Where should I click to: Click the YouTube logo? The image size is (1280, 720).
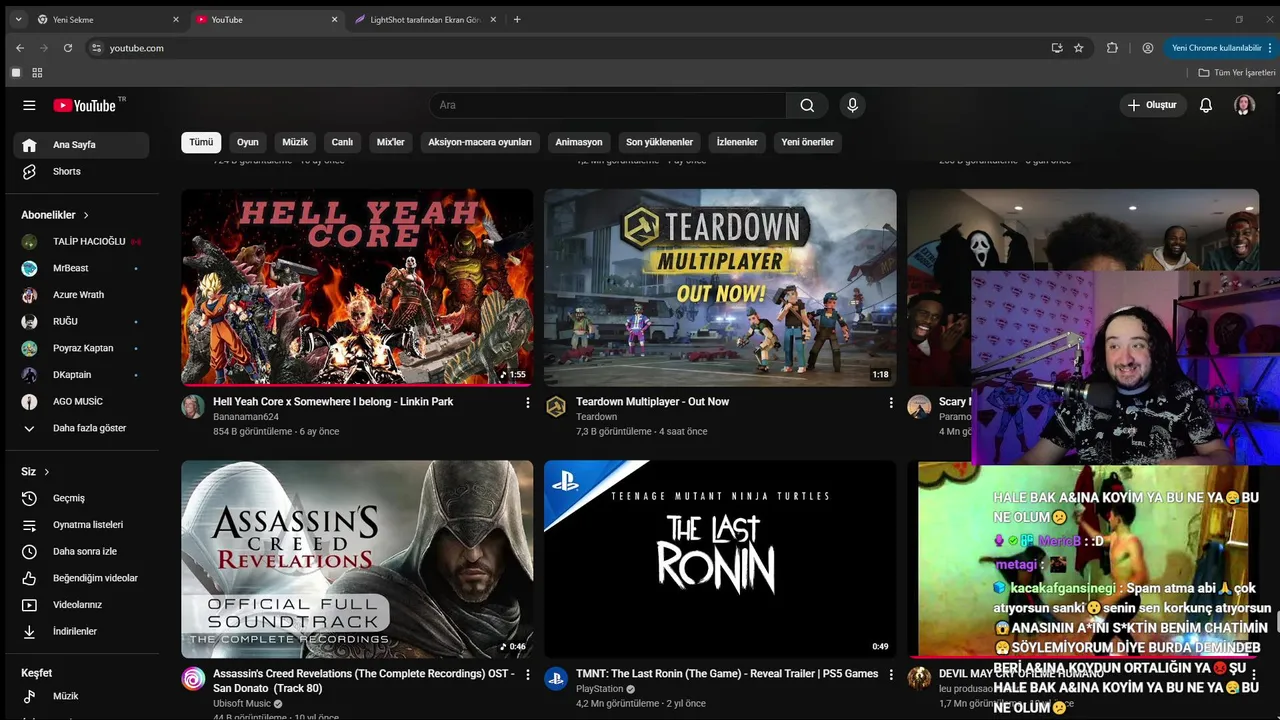86,105
